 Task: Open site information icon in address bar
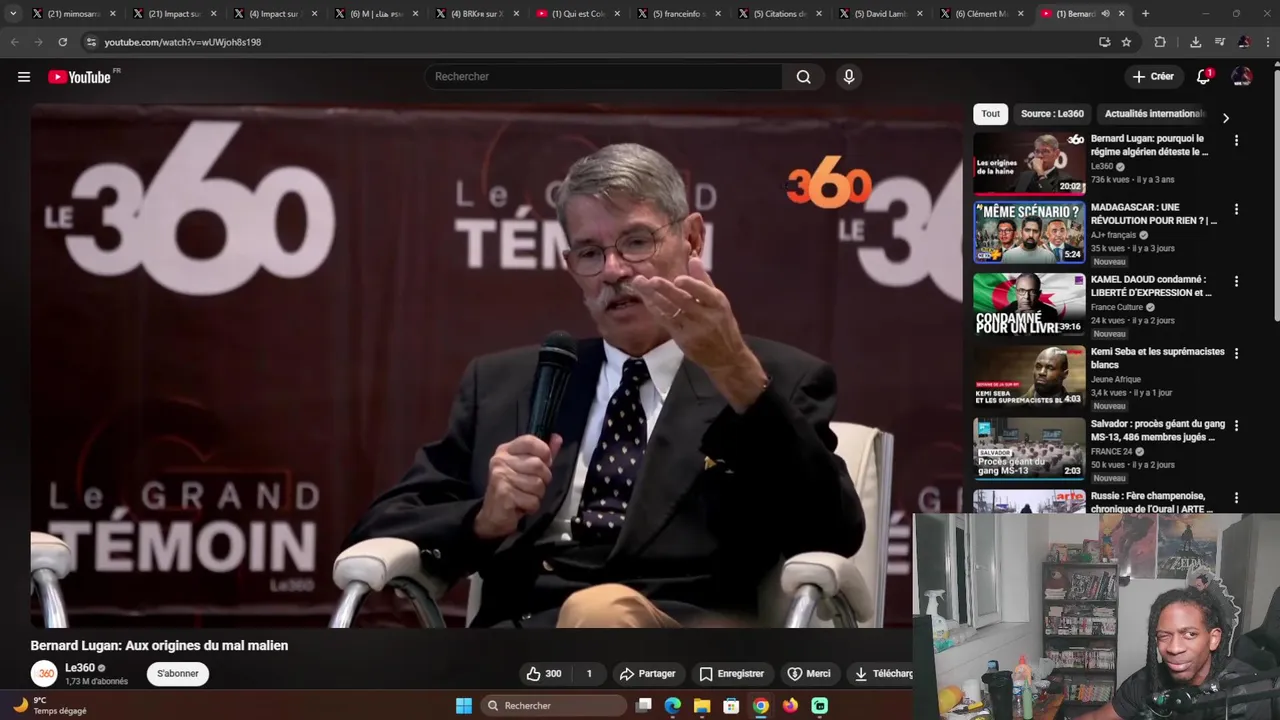pos(91,42)
